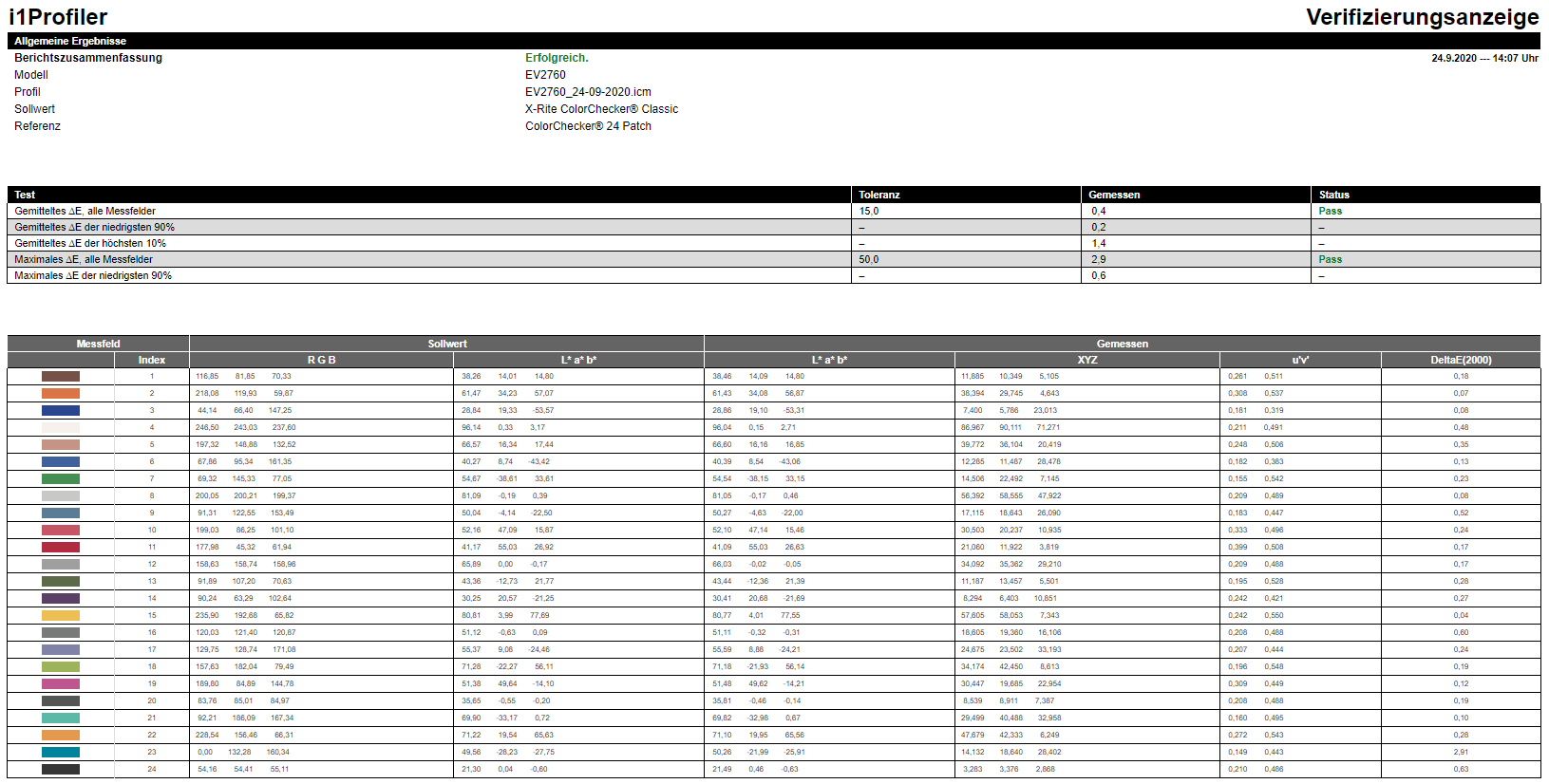The width and height of the screenshot is (1549, 784).
Task: Select the cyan swatch for patch 23
Action: click(x=61, y=753)
